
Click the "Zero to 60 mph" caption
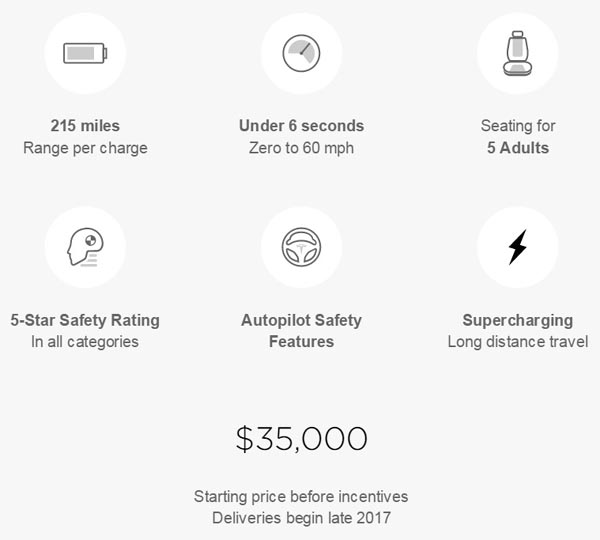pyautogui.click(x=301, y=148)
